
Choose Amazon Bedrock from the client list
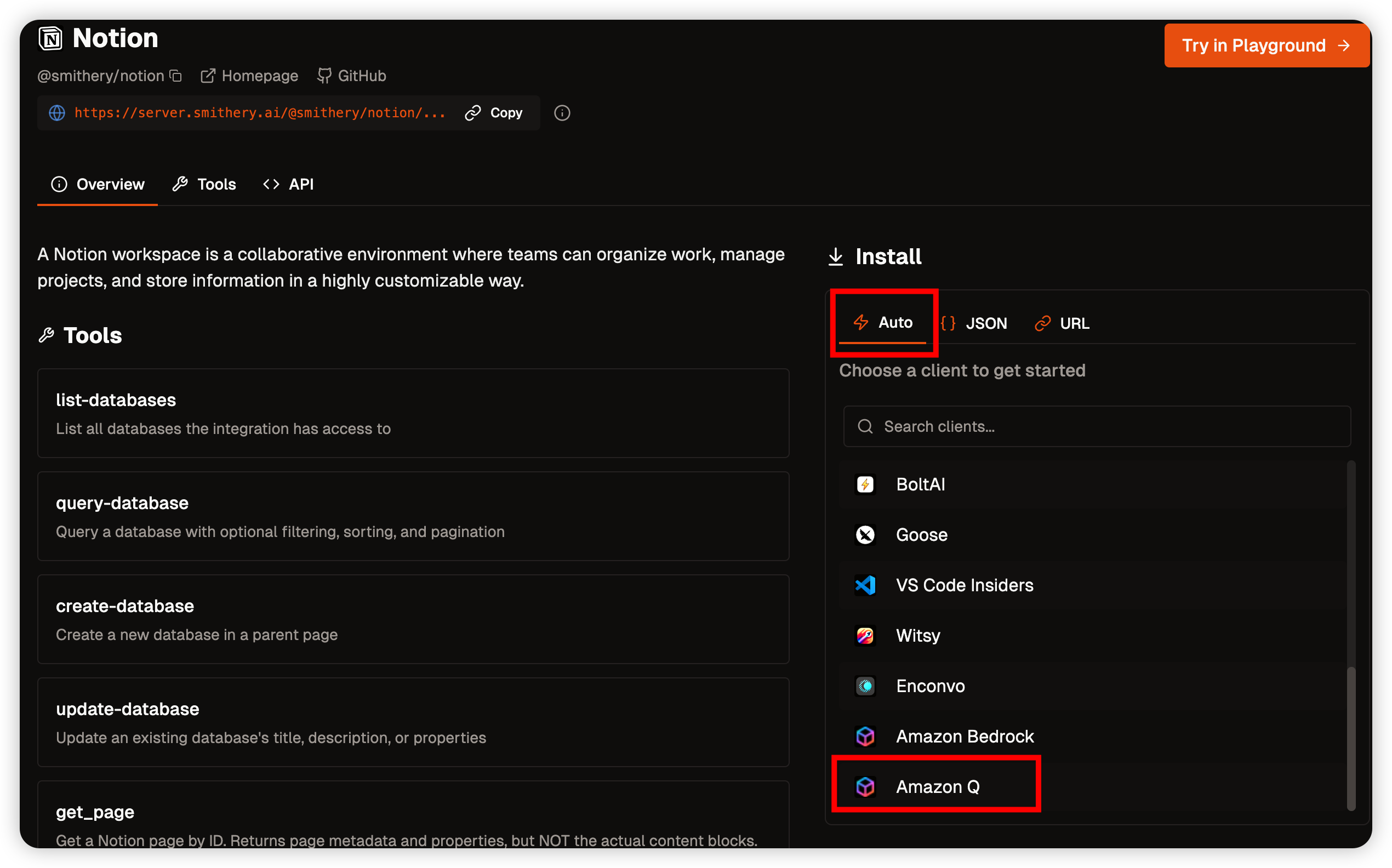click(964, 736)
